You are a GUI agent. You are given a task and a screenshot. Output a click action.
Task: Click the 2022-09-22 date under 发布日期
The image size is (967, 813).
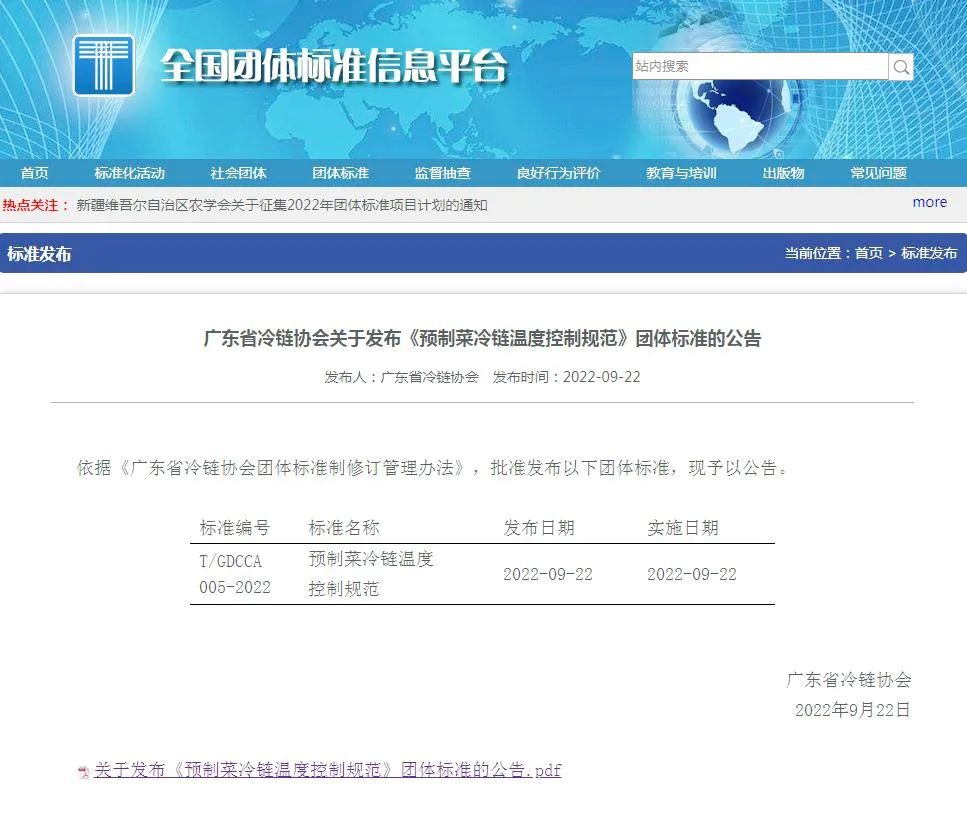pyautogui.click(x=548, y=575)
